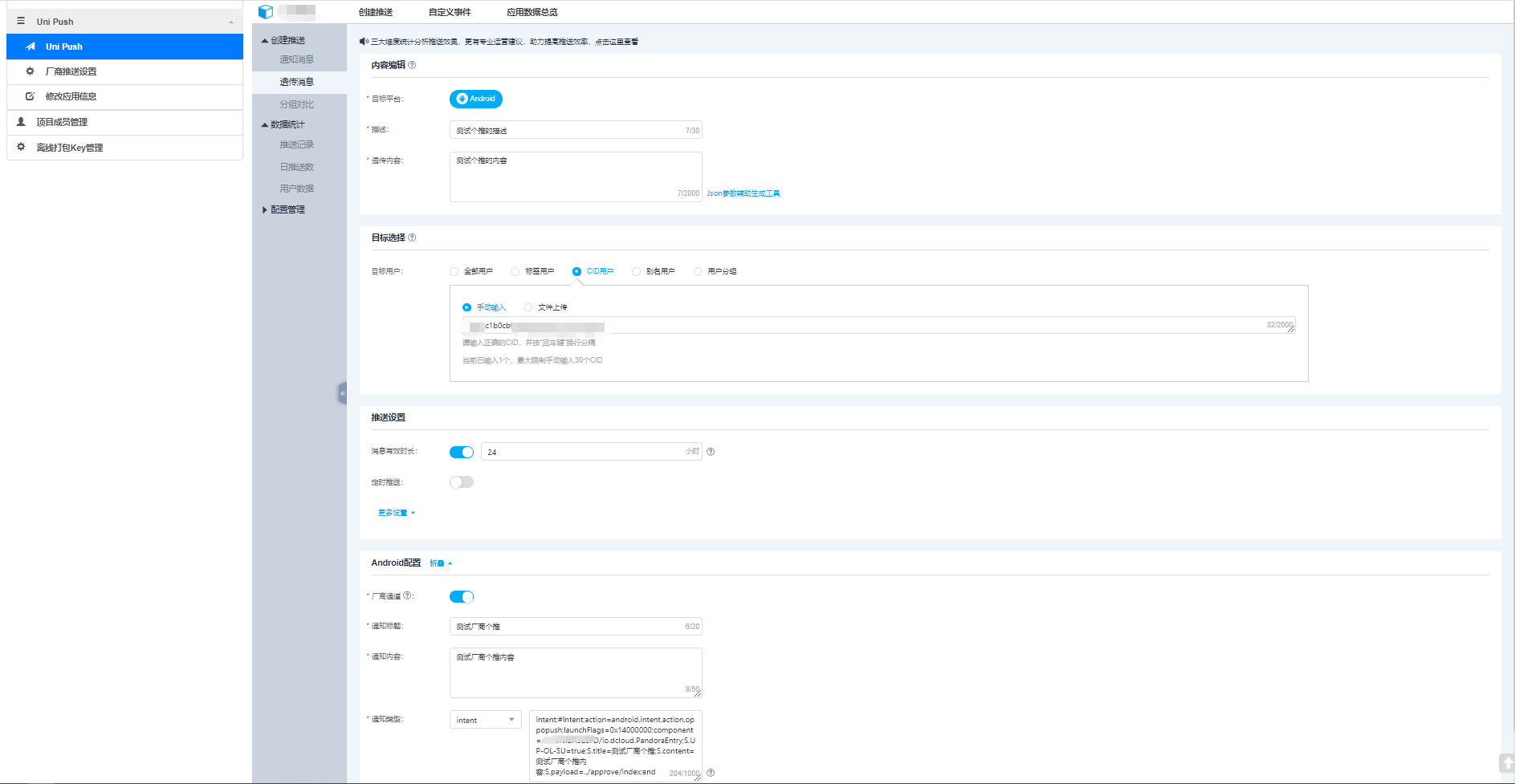
Task: Select the 别名用户 radio button
Action: click(636, 271)
